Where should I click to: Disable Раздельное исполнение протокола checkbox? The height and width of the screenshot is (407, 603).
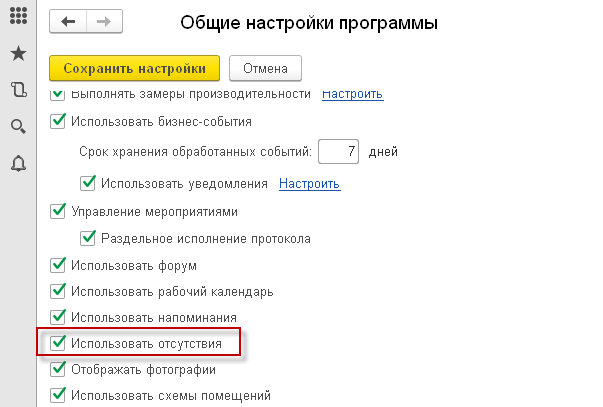pyautogui.click(x=87, y=239)
